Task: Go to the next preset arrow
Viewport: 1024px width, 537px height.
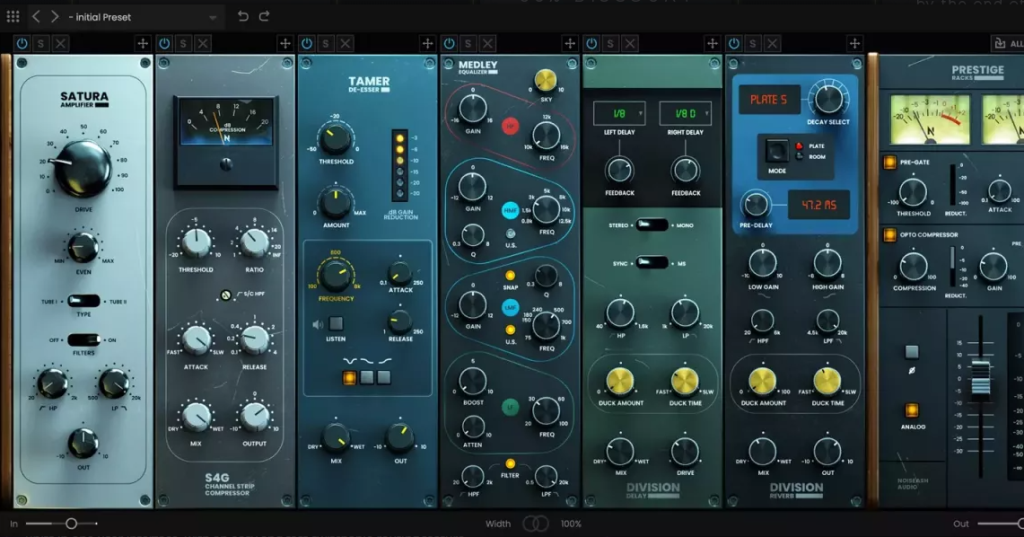Action: (55, 16)
